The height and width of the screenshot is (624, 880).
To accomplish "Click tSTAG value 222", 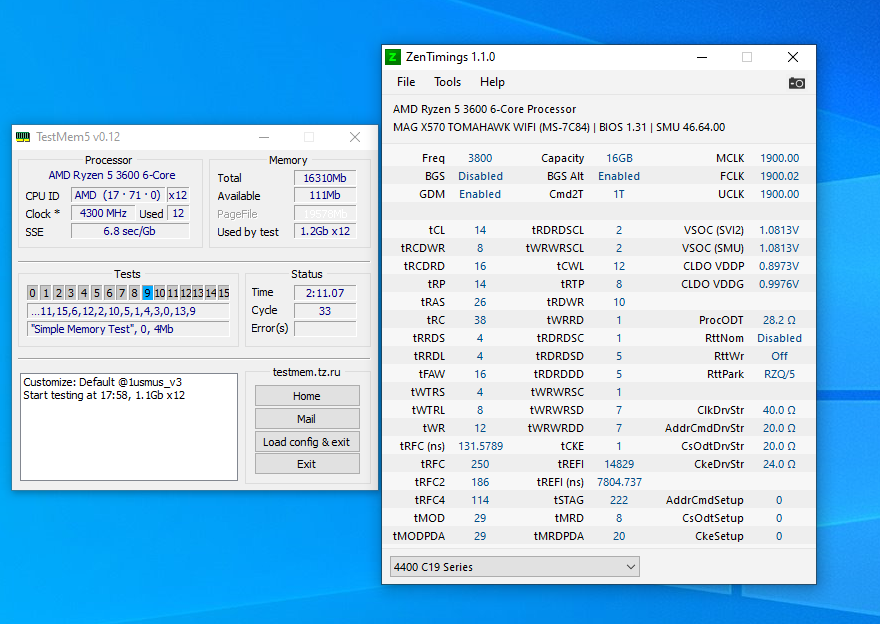I will pyautogui.click(x=619, y=500).
